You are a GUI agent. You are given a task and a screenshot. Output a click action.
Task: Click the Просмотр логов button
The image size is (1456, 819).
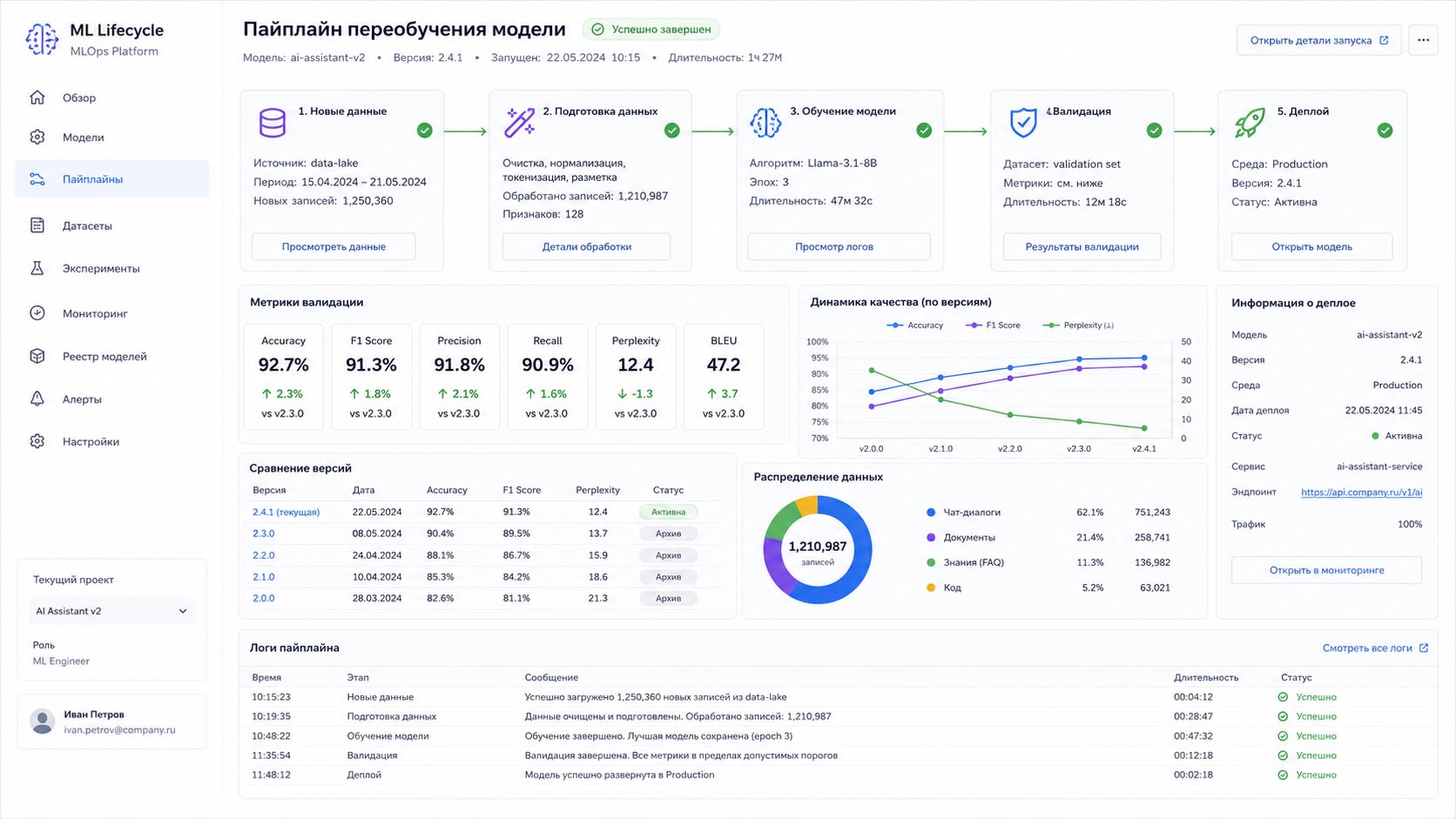834,246
